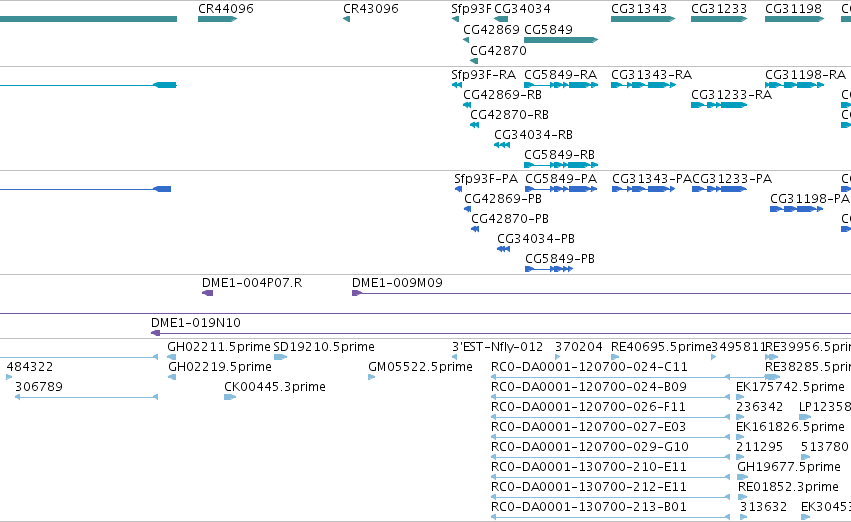Open the EK161826.5prime EST label
851x522 pixels.
pyautogui.click(x=790, y=427)
